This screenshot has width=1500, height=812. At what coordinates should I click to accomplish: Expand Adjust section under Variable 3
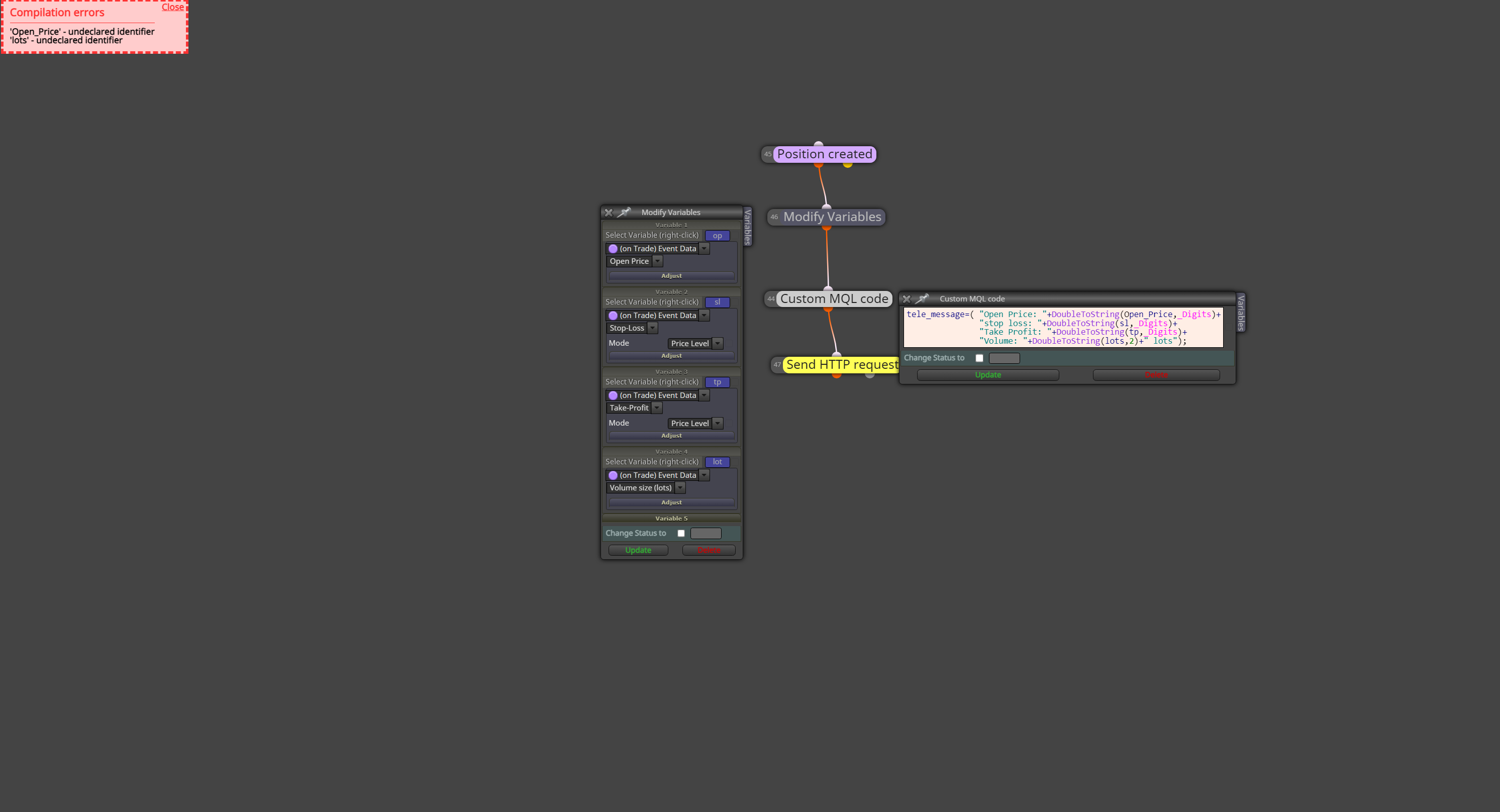pos(671,436)
